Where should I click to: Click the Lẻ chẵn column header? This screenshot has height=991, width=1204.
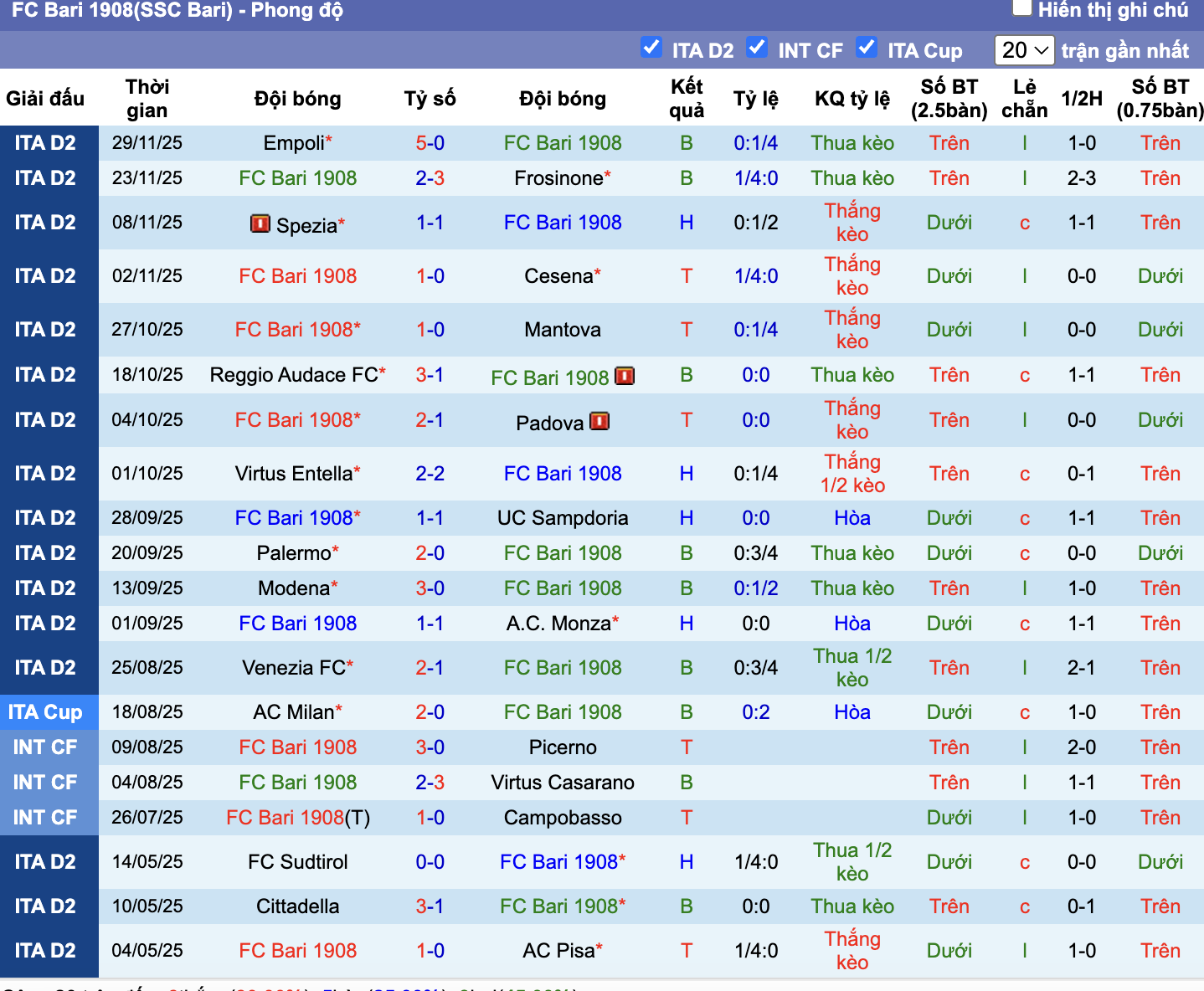[x=1025, y=99]
